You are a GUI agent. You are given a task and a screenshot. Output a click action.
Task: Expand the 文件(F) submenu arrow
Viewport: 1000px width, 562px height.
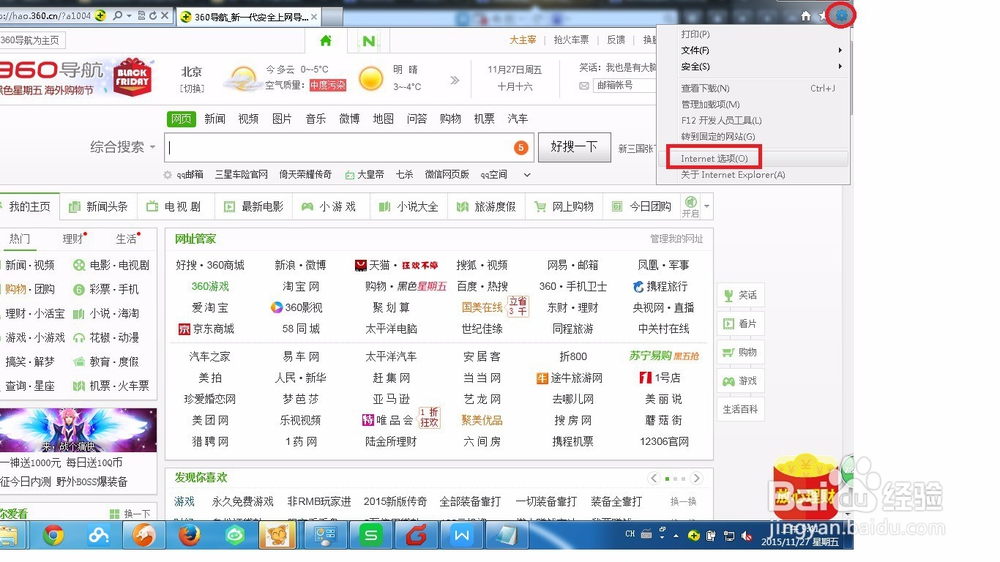pos(840,50)
